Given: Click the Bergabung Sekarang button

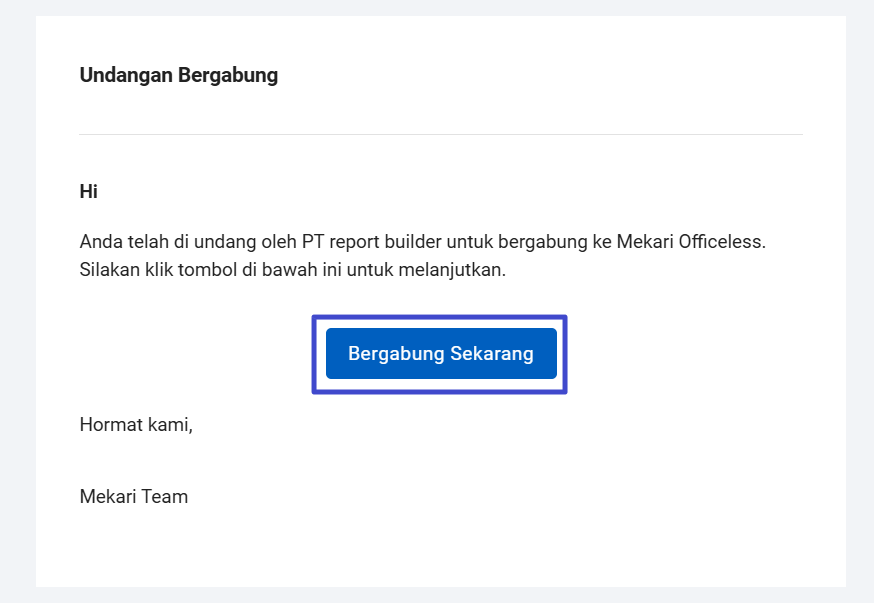Looking at the screenshot, I should (x=440, y=354).
